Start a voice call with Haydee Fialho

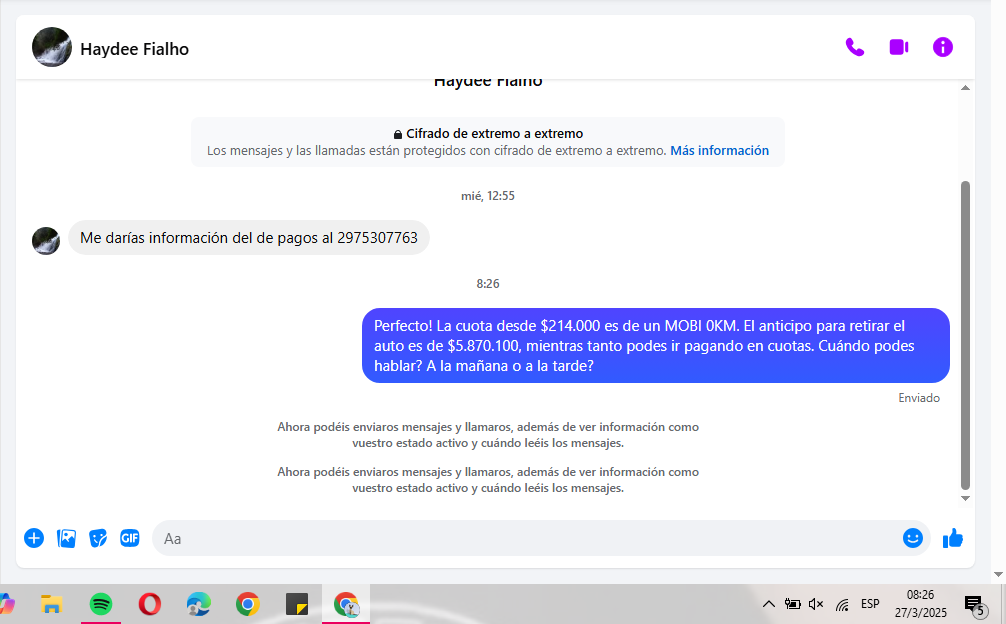coord(855,47)
